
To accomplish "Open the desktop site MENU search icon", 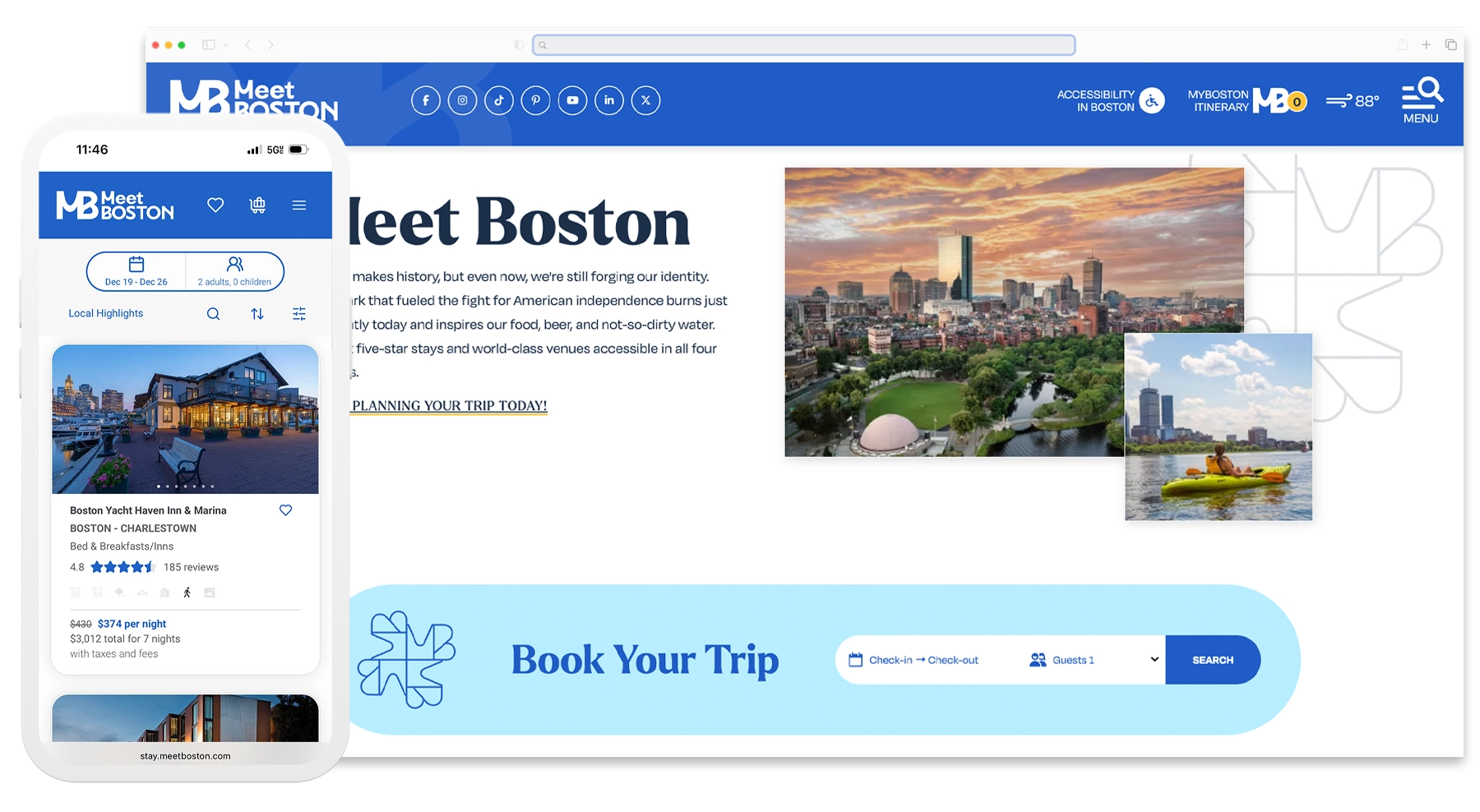I will click(1422, 100).
